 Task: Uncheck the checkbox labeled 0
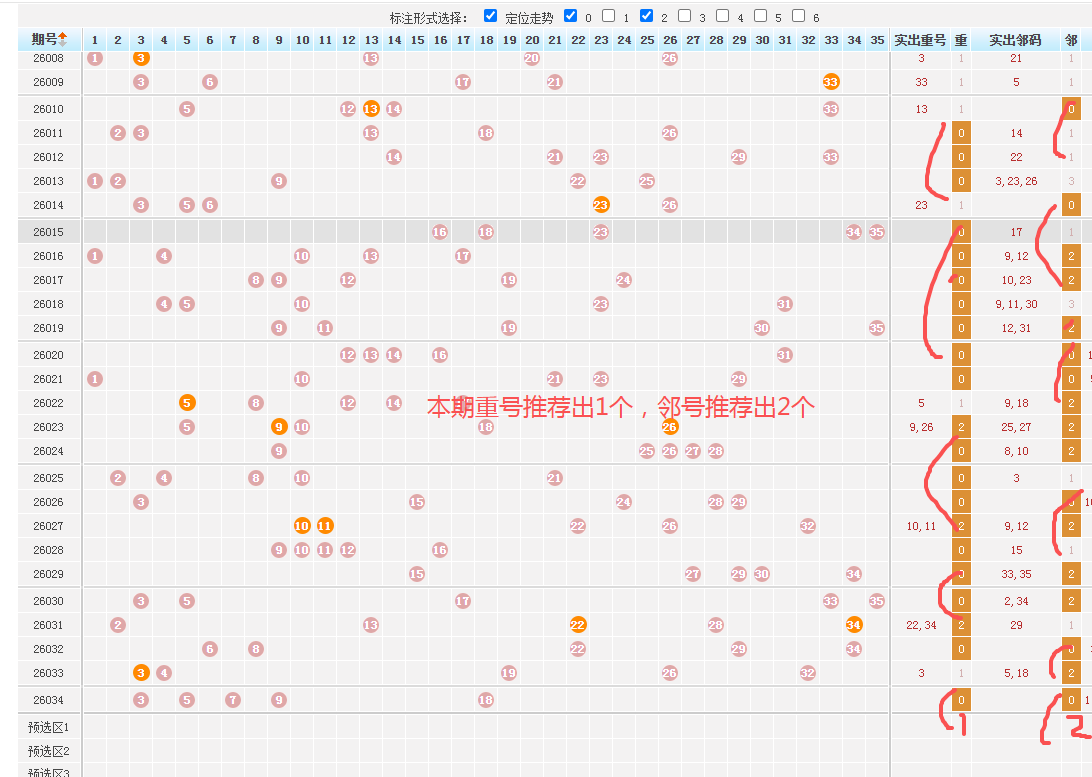570,15
